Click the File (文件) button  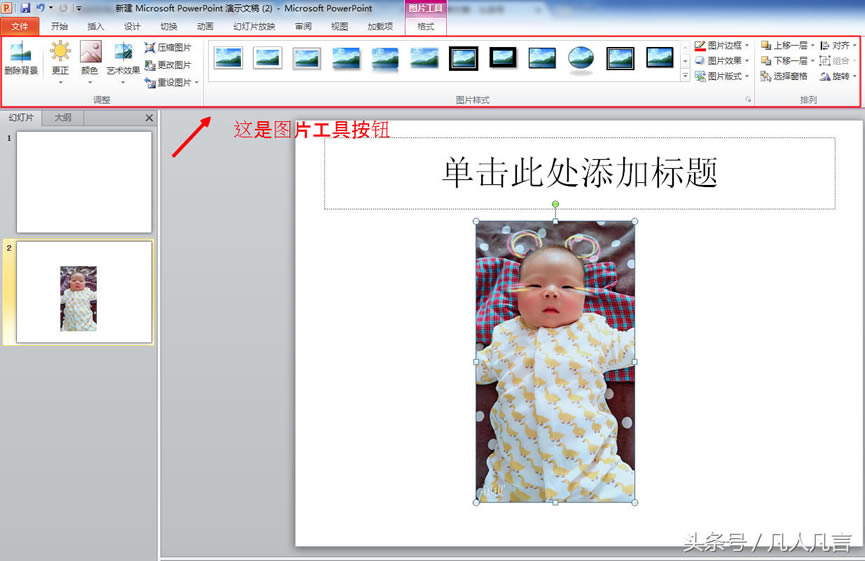20,26
